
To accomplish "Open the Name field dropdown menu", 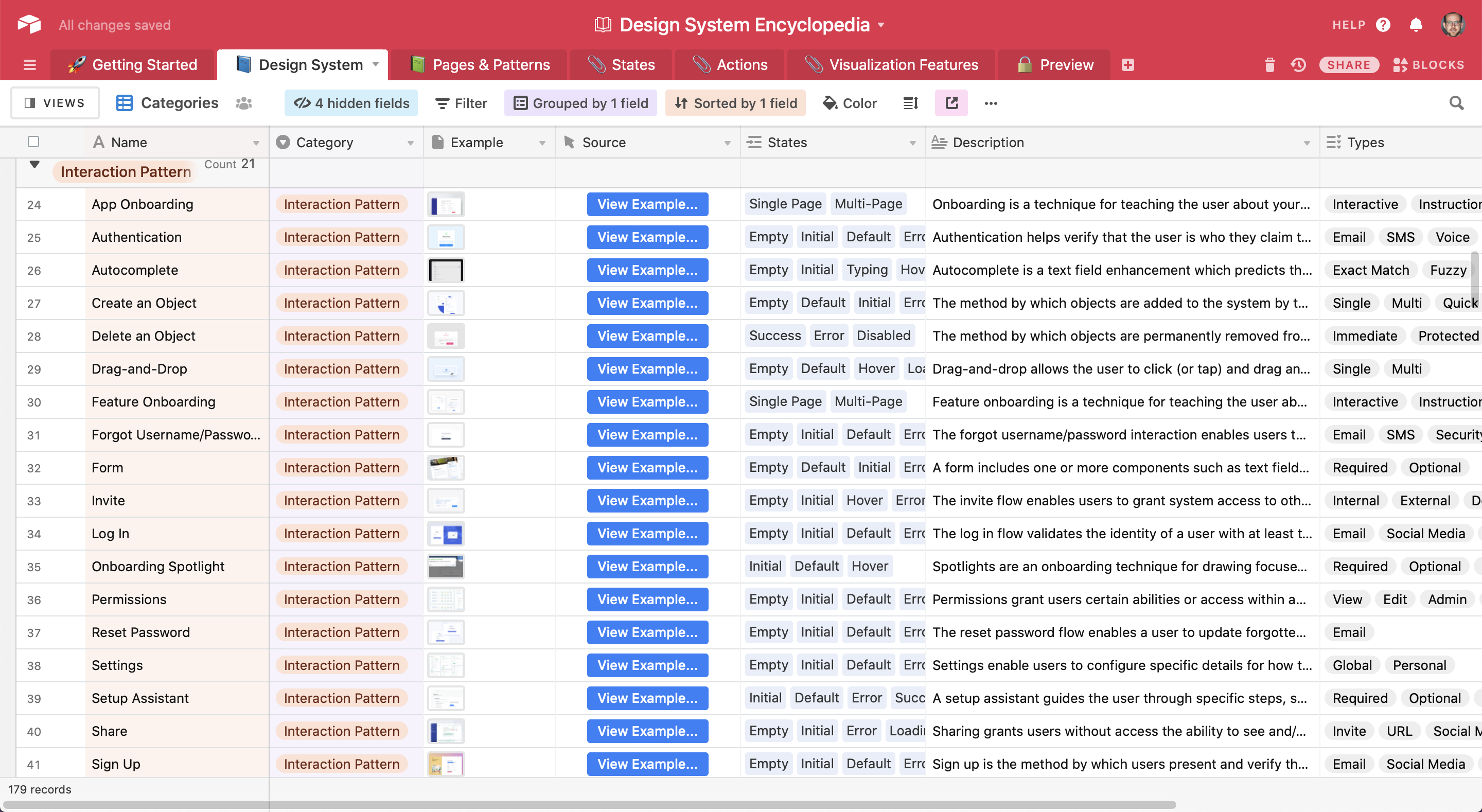I will (257, 142).
